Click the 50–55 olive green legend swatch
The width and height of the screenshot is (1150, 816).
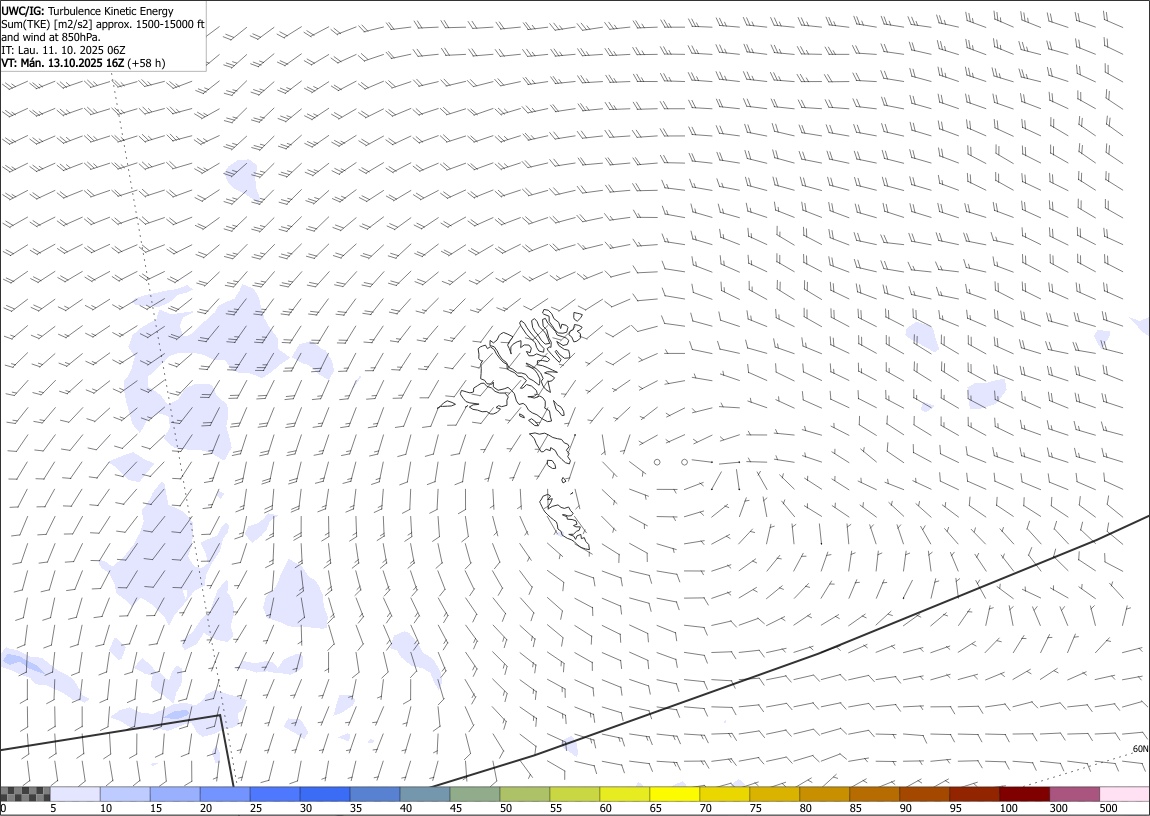525,794
